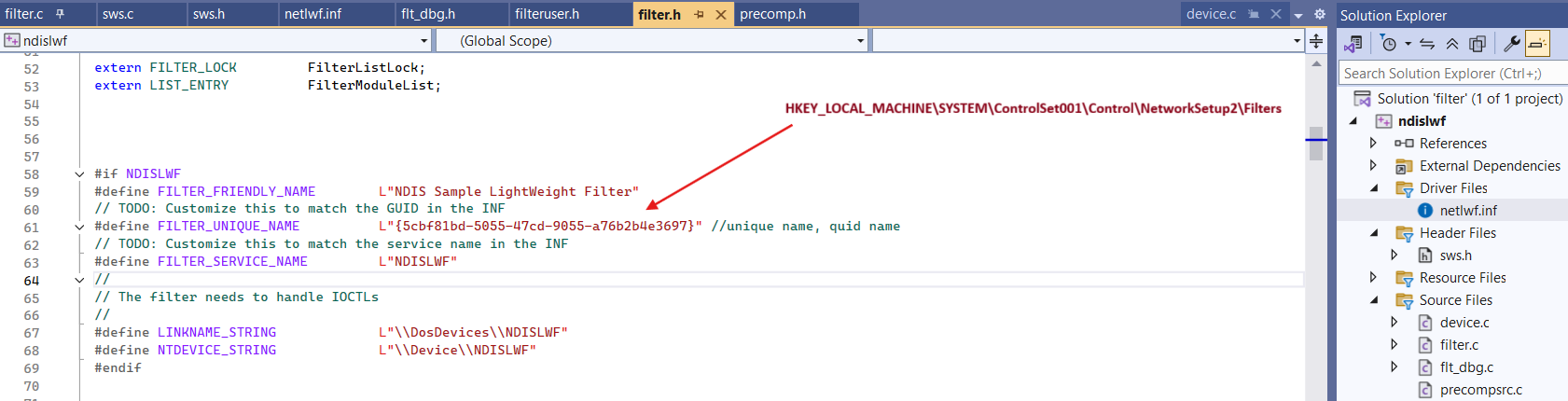Screen dimensions: 1568x401
Task: Toggle pin on the filter.h tab
Action: (x=699, y=14)
